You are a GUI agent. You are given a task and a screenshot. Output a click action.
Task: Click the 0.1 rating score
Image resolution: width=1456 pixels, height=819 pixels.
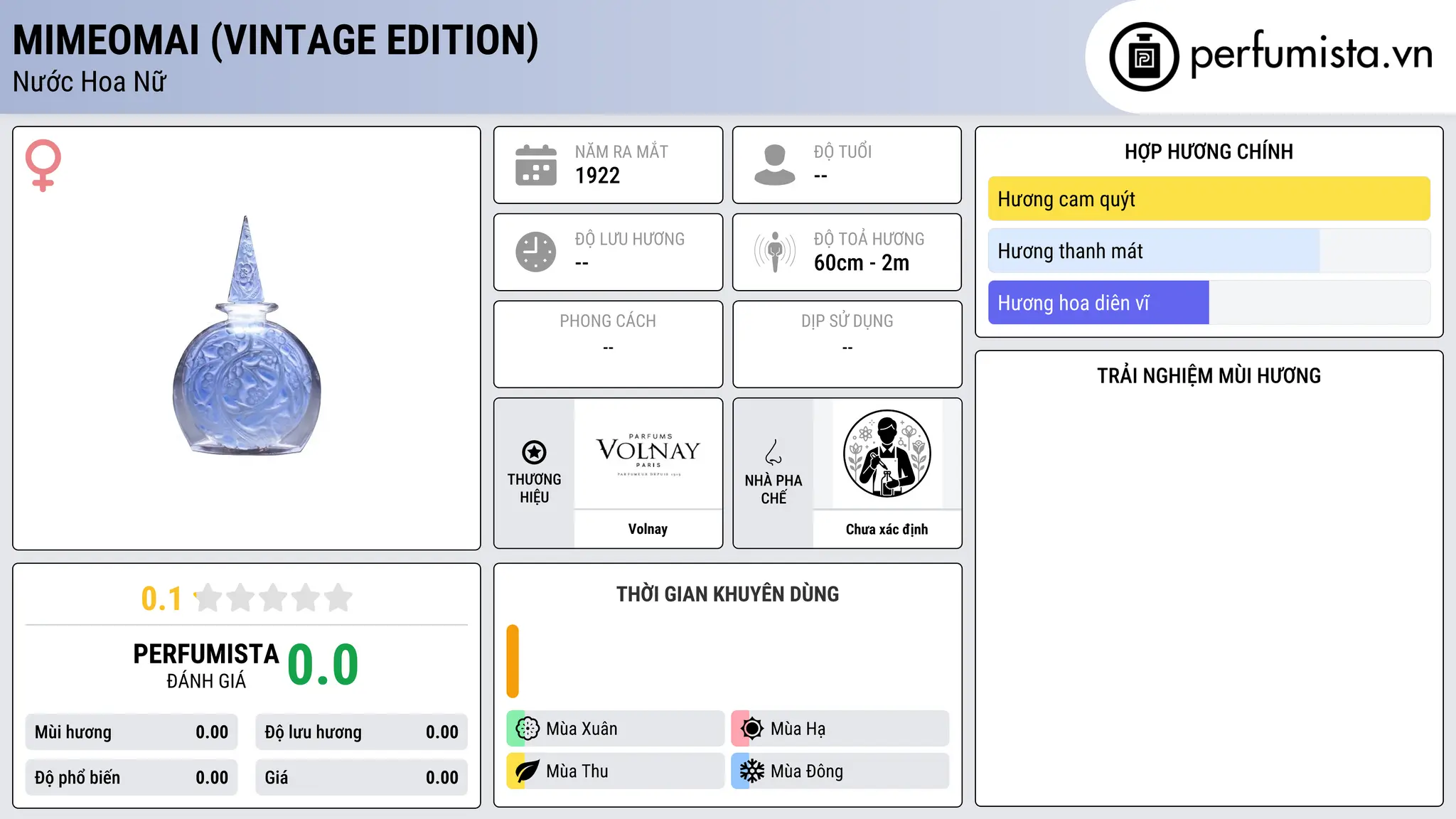coord(161,599)
